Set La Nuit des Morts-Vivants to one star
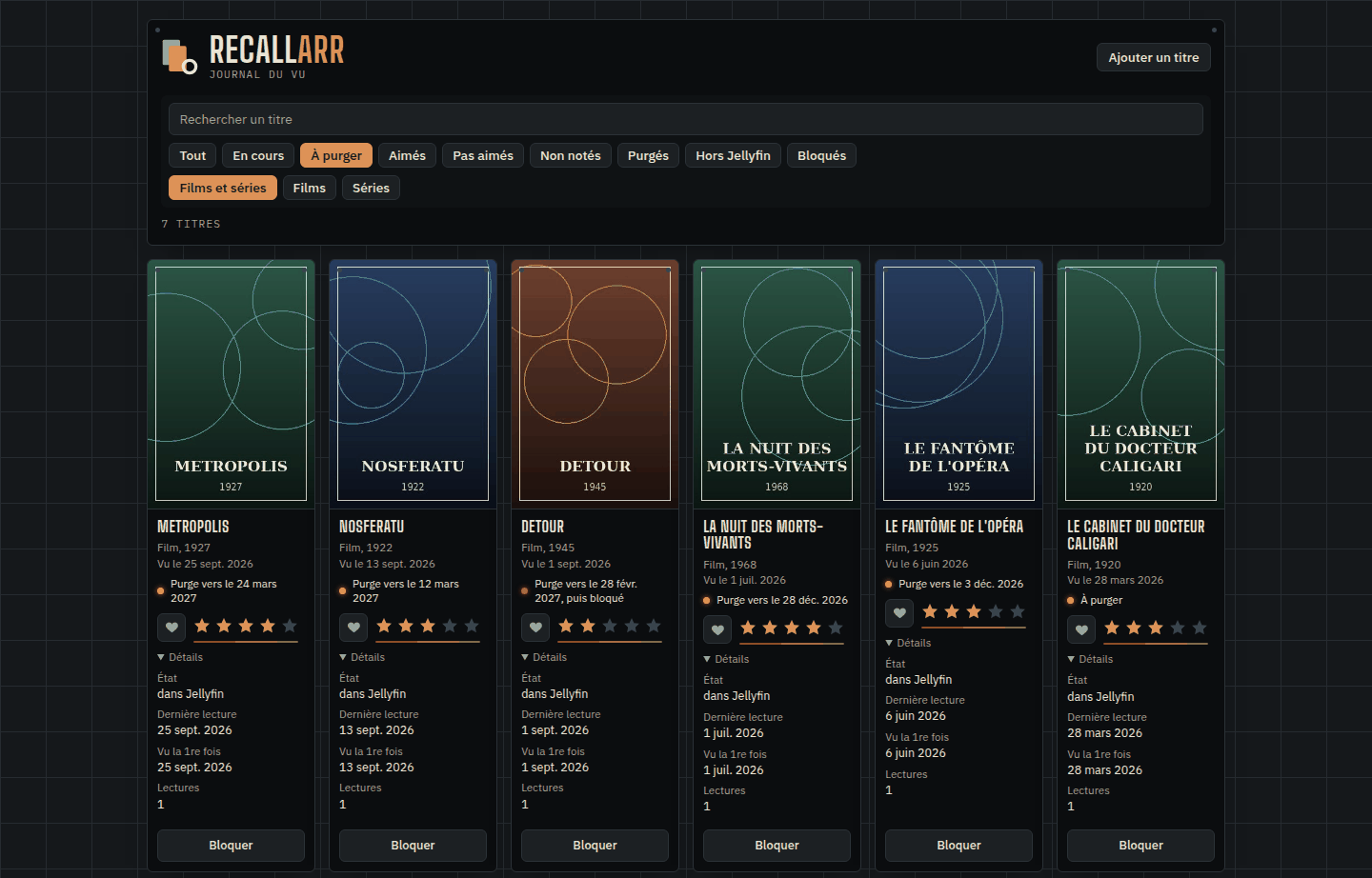This screenshot has width=1372, height=878. point(748,628)
